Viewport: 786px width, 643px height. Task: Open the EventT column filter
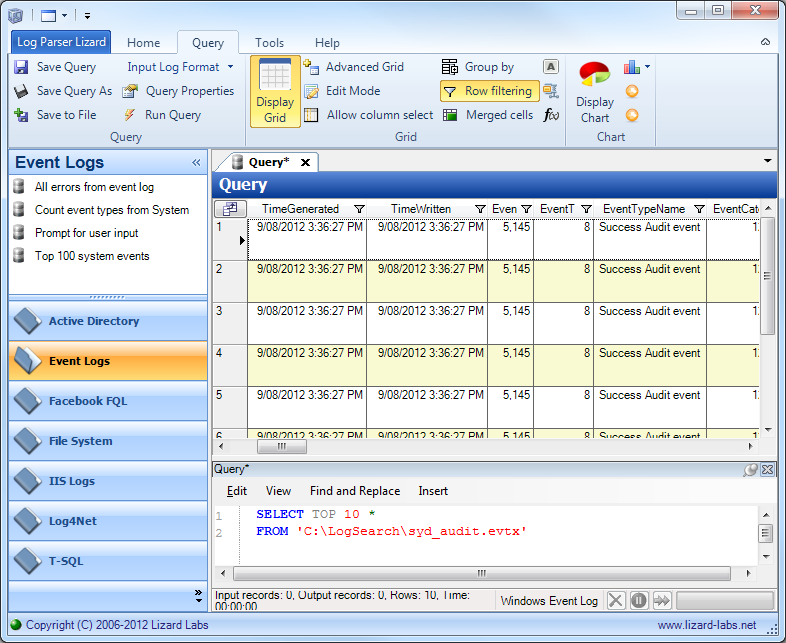[x=586, y=209]
